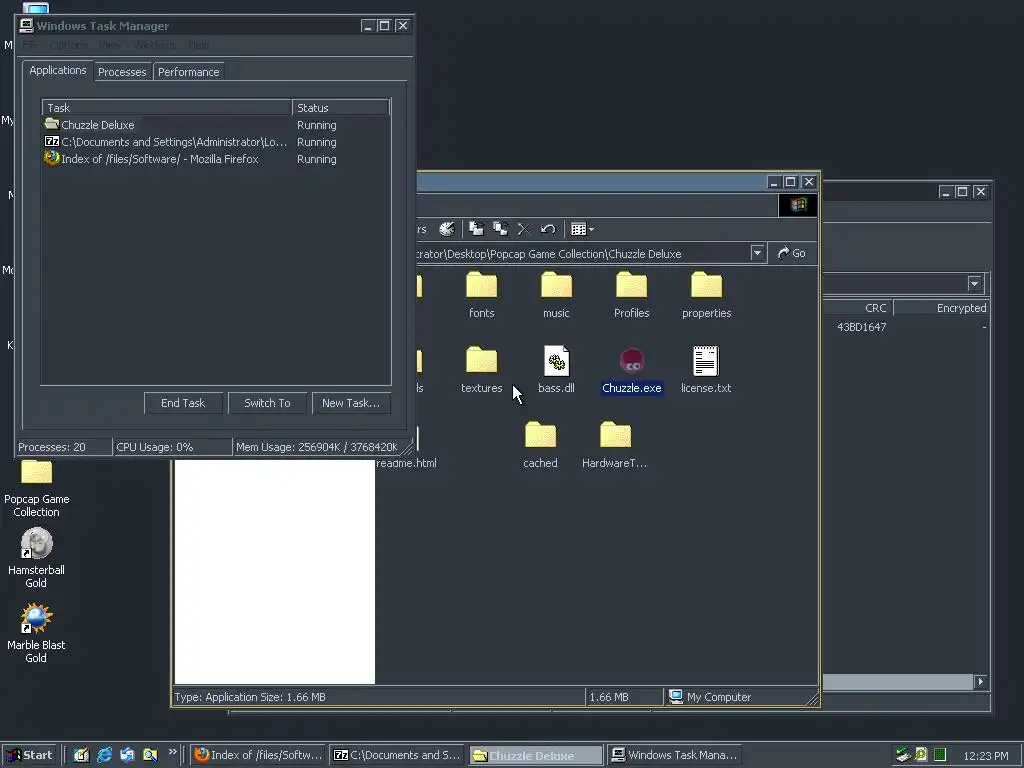This screenshot has height=768, width=1024.
Task: Click the Safely Remove Hardware tray icon
Action: (x=903, y=755)
